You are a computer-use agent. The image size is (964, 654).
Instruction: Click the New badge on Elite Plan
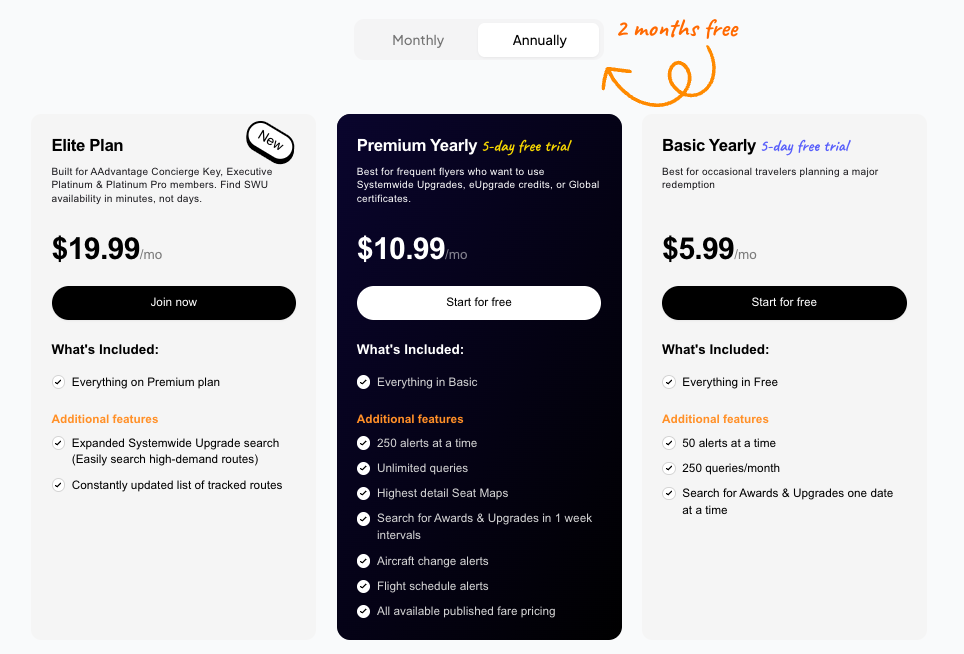click(x=269, y=142)
